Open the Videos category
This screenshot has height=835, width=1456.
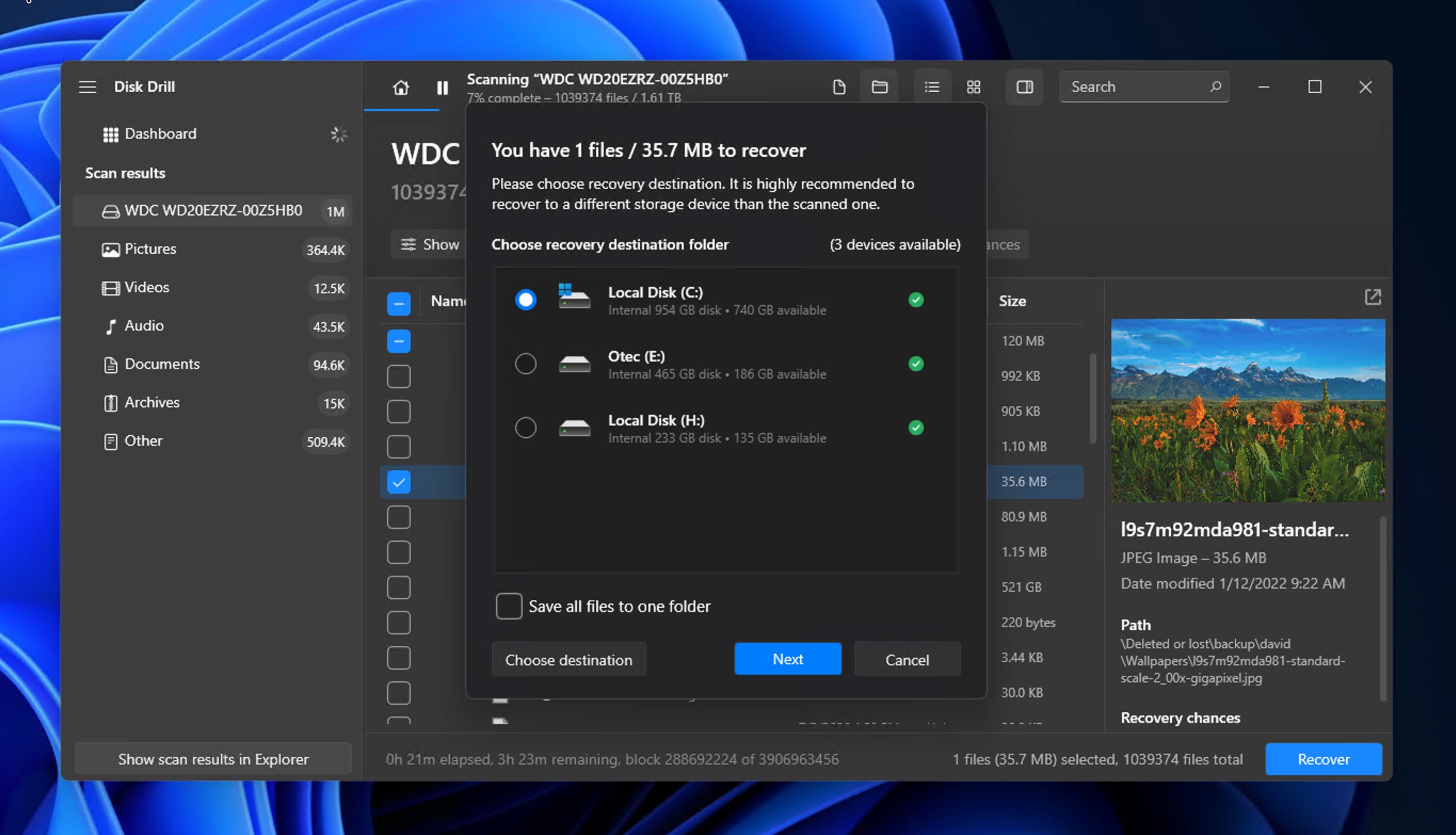(212, 287)
